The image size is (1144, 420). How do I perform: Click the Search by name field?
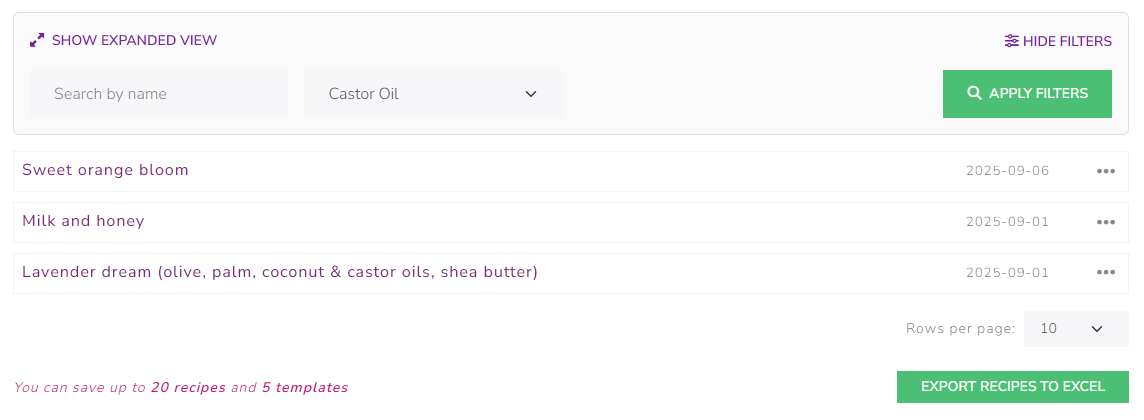tap(159, 94)
